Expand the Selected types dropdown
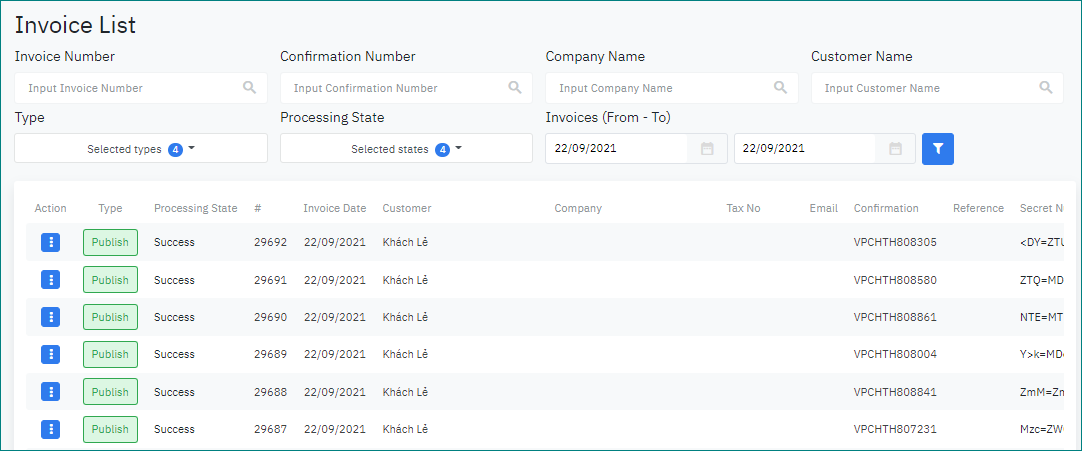The image size is (1082, 451). click(141, 149)
